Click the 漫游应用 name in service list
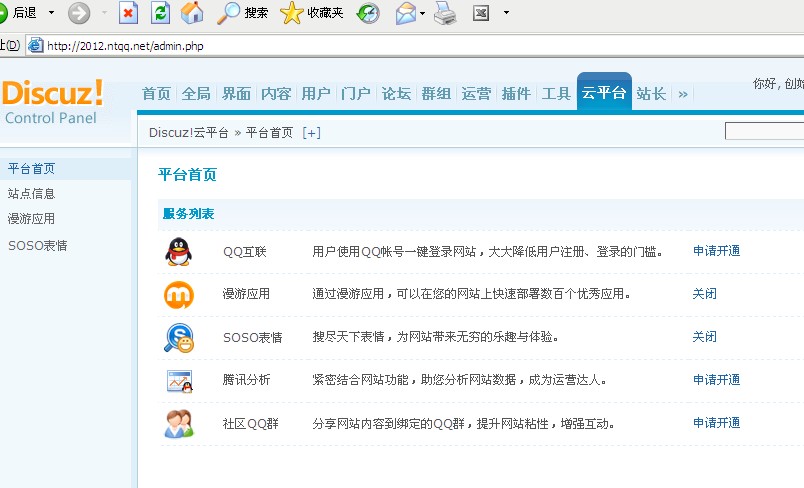Viewport: 804px width, 488px height. point(246,294)
